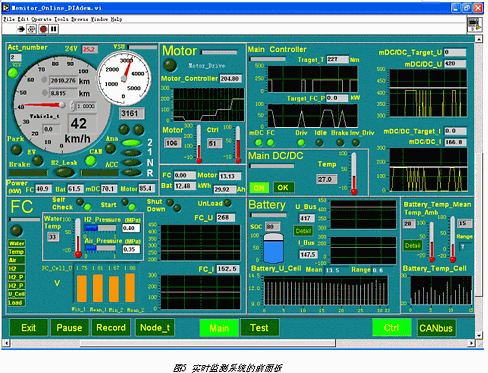Click the Run arrow toolbar icon

pos(21,29)
